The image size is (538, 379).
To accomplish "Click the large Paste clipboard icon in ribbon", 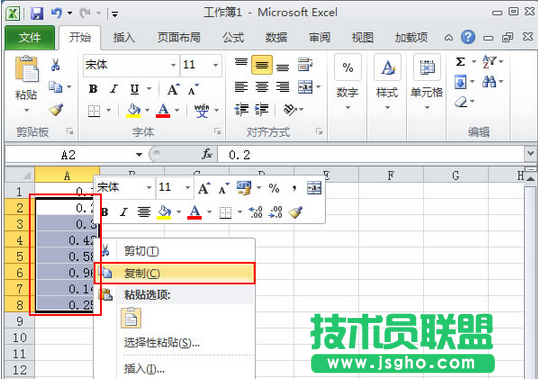I will point(26,69).
